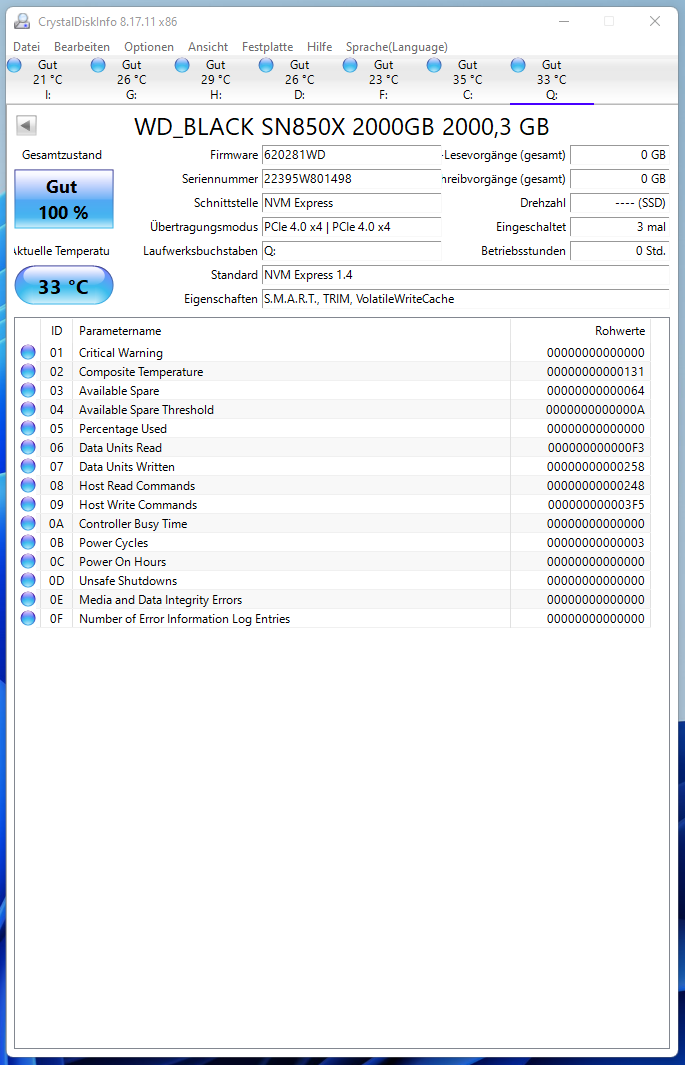Screen dimensions: 685x1065
Task: Click status orb for Error Information Log Entries
Action: [28, 618]
